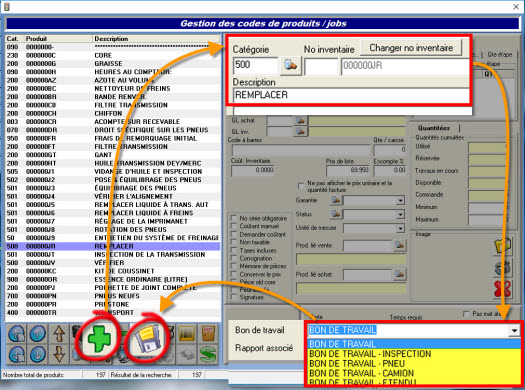Click the EXIT door icon

tap(208, 334)
